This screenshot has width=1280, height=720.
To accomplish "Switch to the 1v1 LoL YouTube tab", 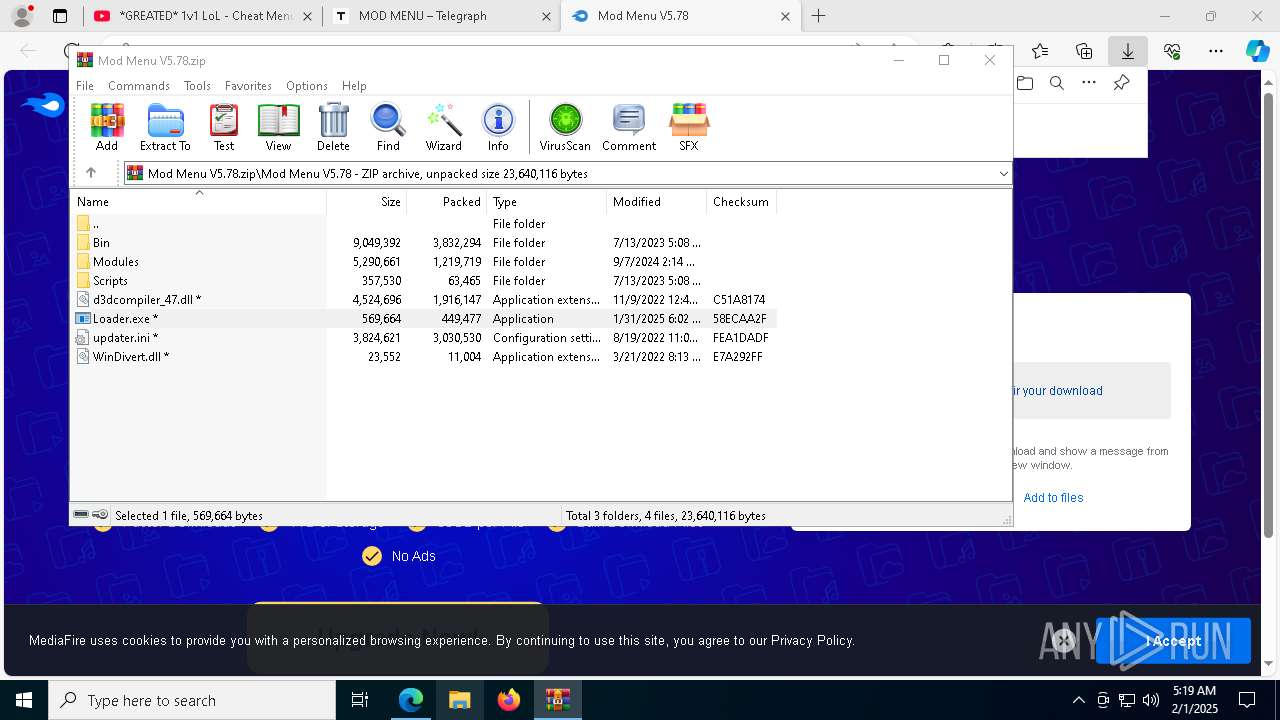I will click(x=202, y=16).
